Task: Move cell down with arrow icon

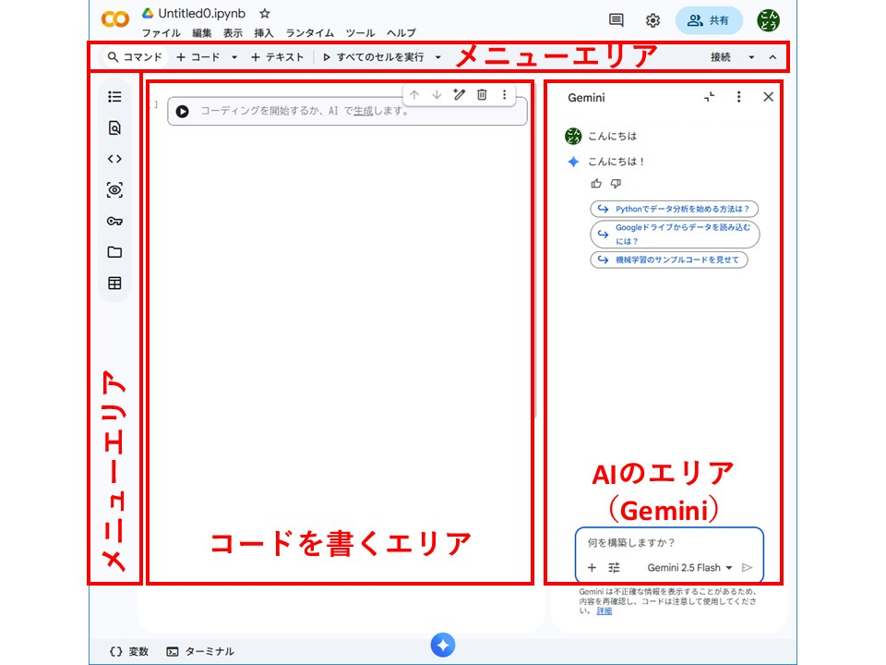Action: pyautogui.click(x=437, y=95)
